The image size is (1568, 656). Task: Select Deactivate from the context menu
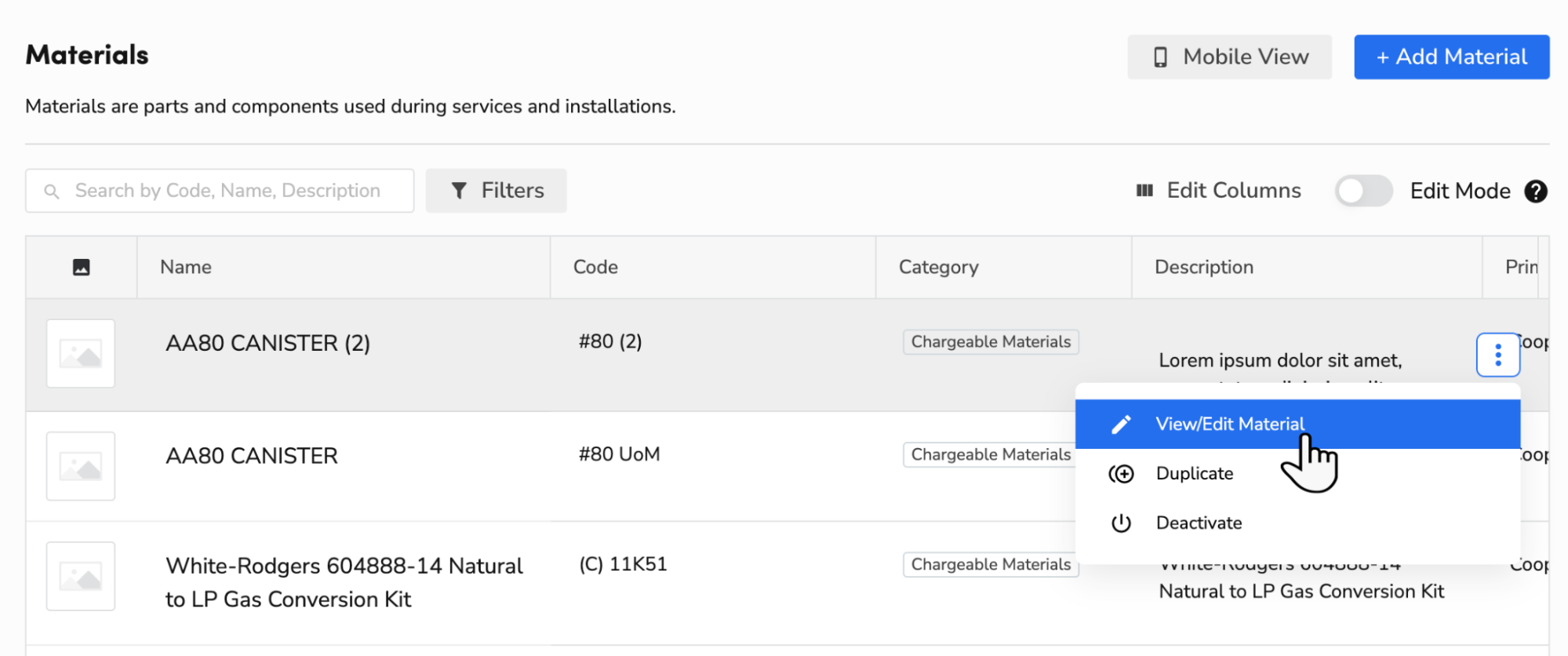click(x=1199, y=523)
